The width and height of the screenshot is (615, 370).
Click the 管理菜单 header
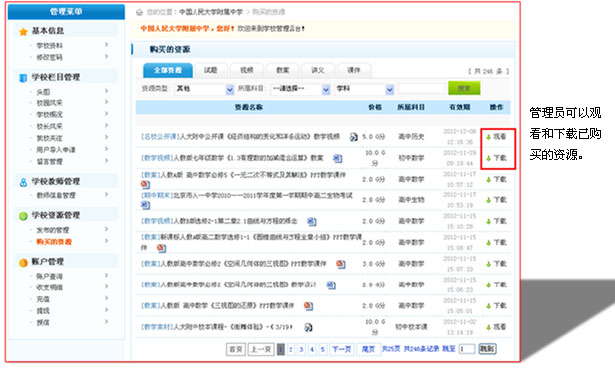[x=66, y=12]
